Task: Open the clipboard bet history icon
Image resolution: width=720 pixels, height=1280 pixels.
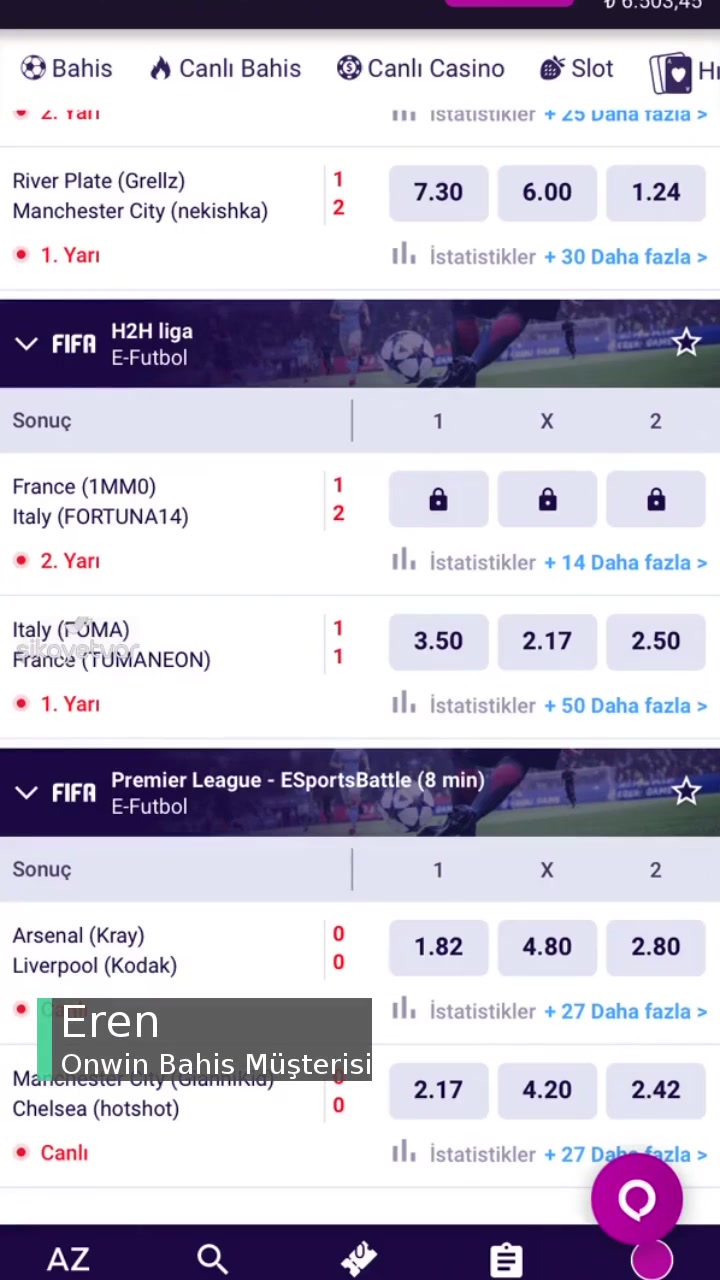Action: pos(506,1259)
